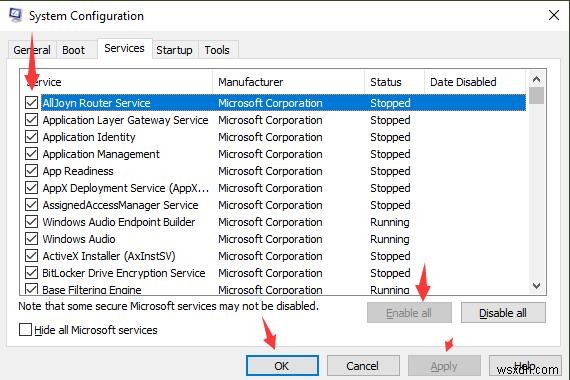Image resolution: width=570 pixels, height=380 pixels.
Task: Click the Date Disabled column header
Action: (x=475, y=82)
